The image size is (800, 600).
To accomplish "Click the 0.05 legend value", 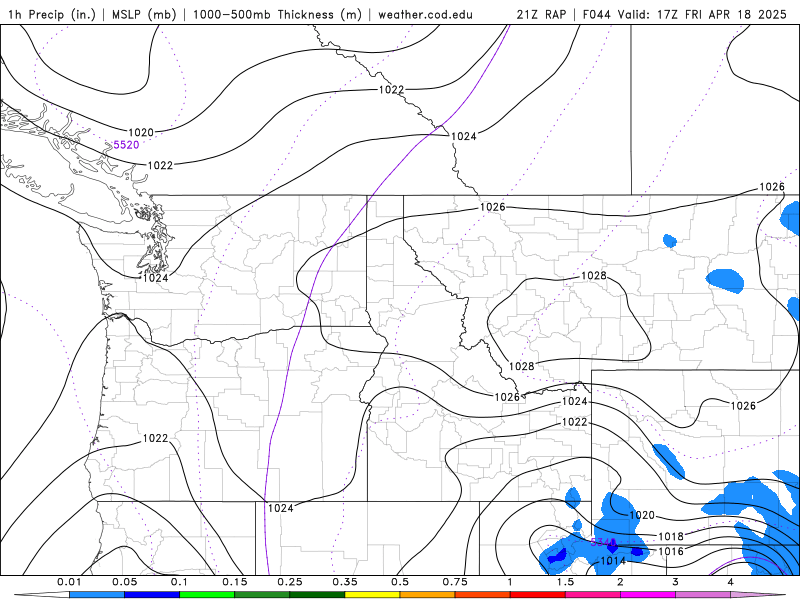I will tap(124, 582).
